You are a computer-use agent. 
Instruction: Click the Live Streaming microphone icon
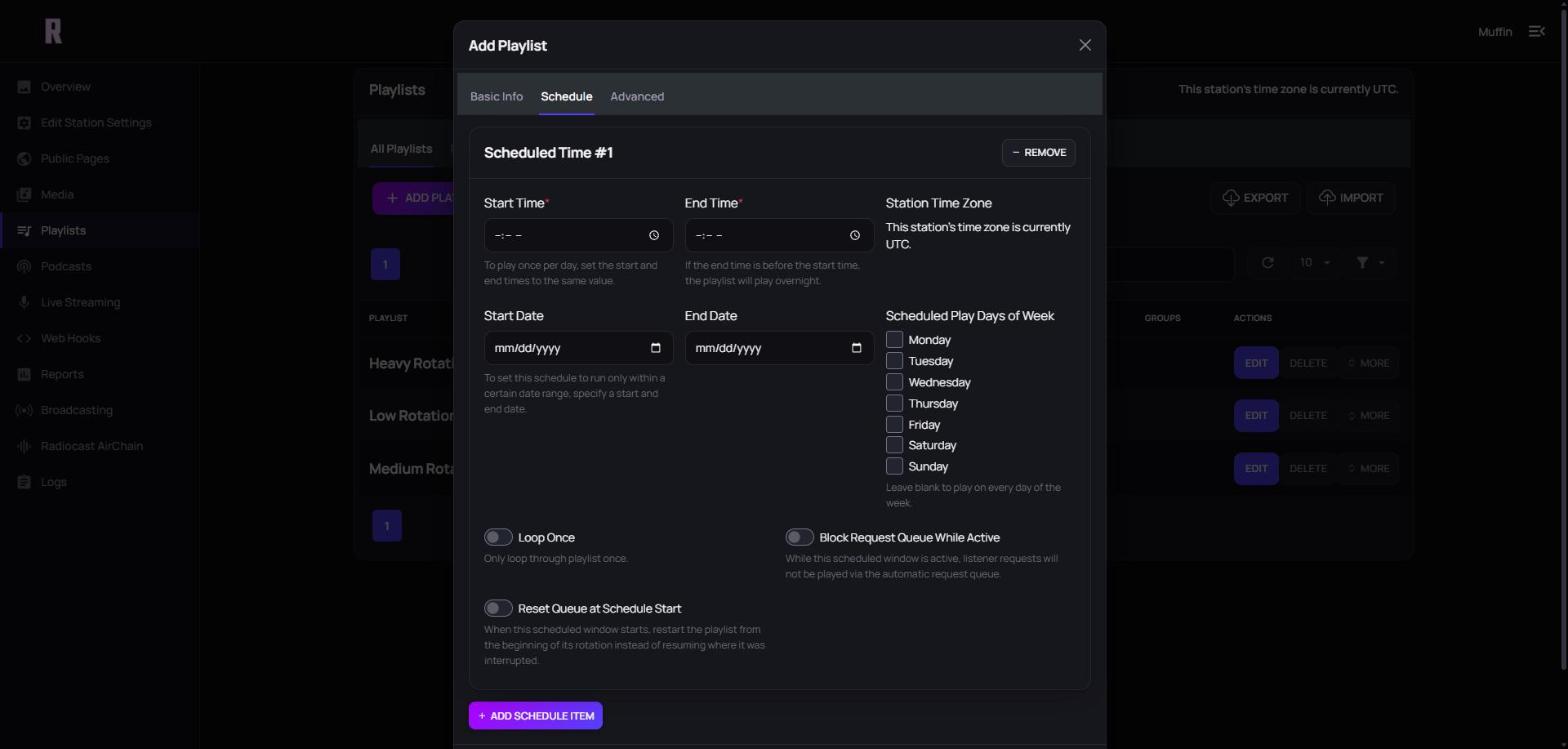[x=24, y=303]
